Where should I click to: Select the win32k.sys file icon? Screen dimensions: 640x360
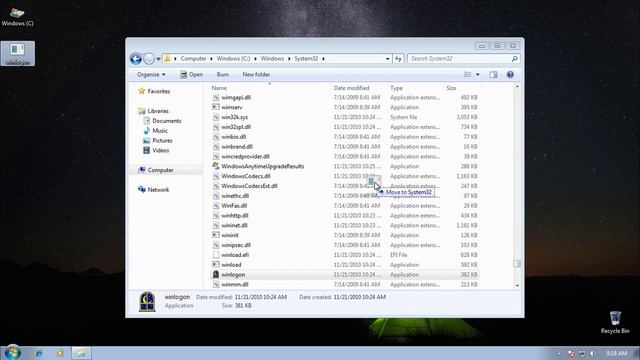point(216,117)
